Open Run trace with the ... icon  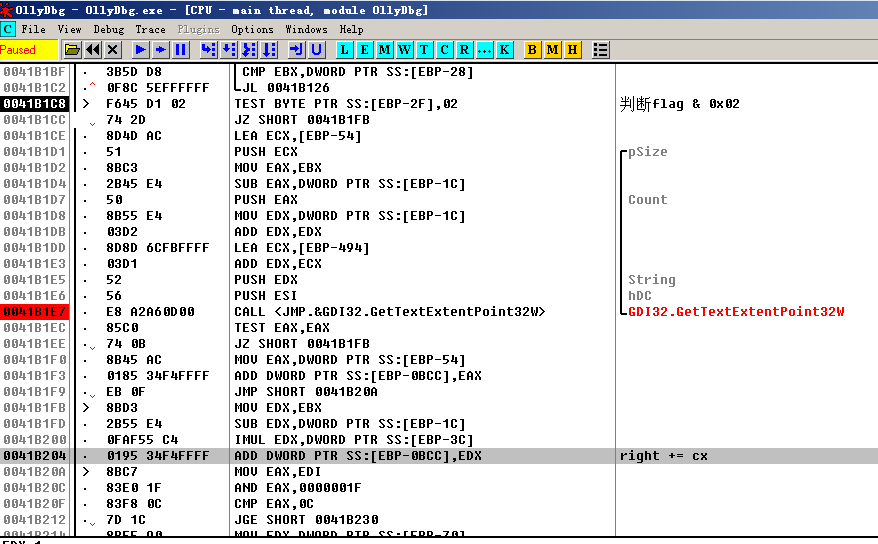coord(484,50)
